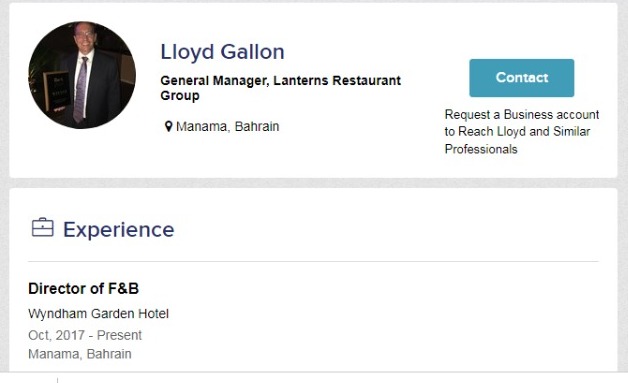This screenshot has width=628, height=383.
Task: Click Manama, Bahrain beside the pin icon
Action: click(227, 127)
